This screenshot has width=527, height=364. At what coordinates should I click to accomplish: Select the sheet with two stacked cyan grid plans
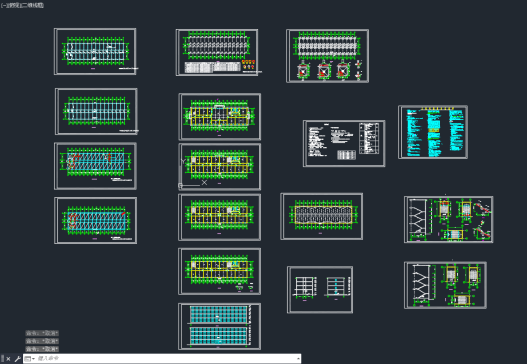pos(219,326)
